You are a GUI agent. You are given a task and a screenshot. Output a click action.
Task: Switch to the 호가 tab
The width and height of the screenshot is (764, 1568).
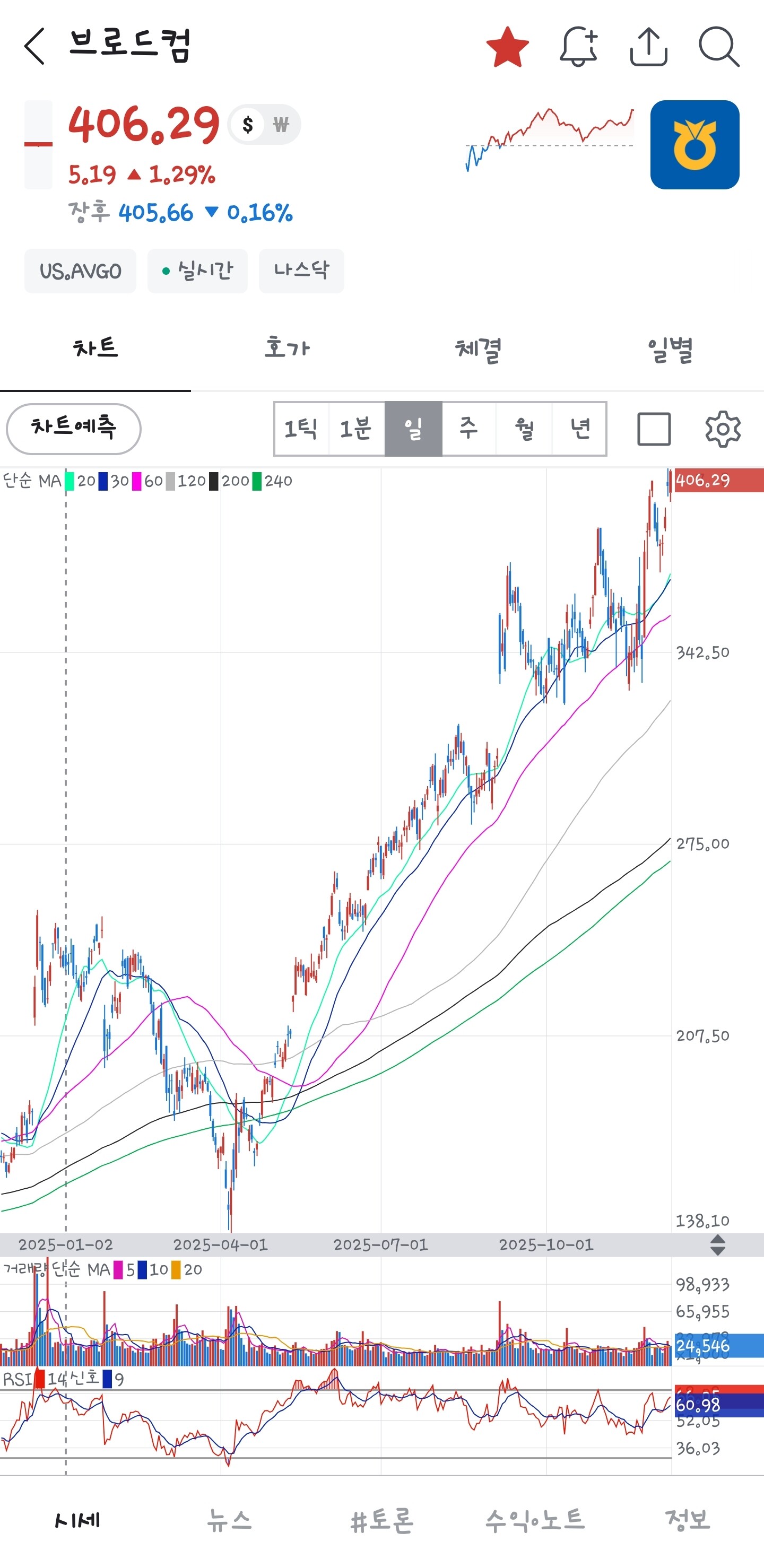[x=286, y=349]
